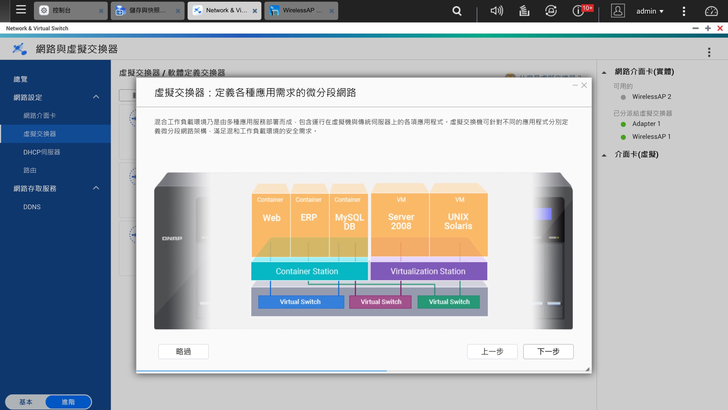Collapse the 網路存取服務 sidebar section
This screenshot has width=728, height=410.
point(96,188)
